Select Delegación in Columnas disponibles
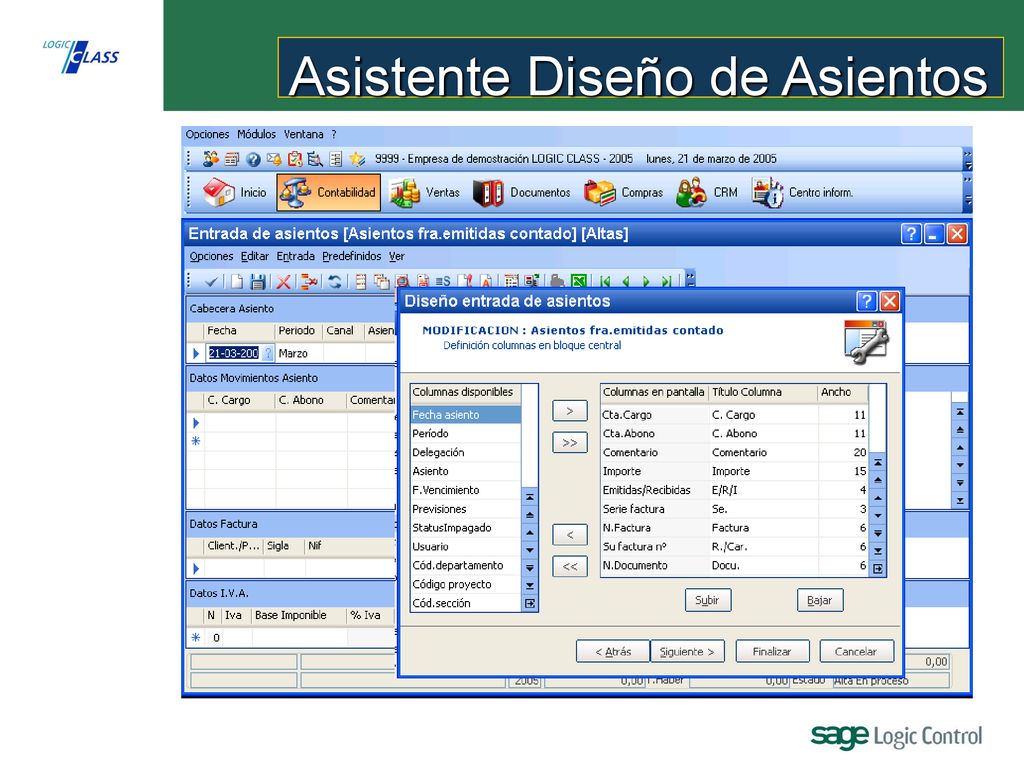1024x768 pixels. pyautogui.click(x=466, y=452)
